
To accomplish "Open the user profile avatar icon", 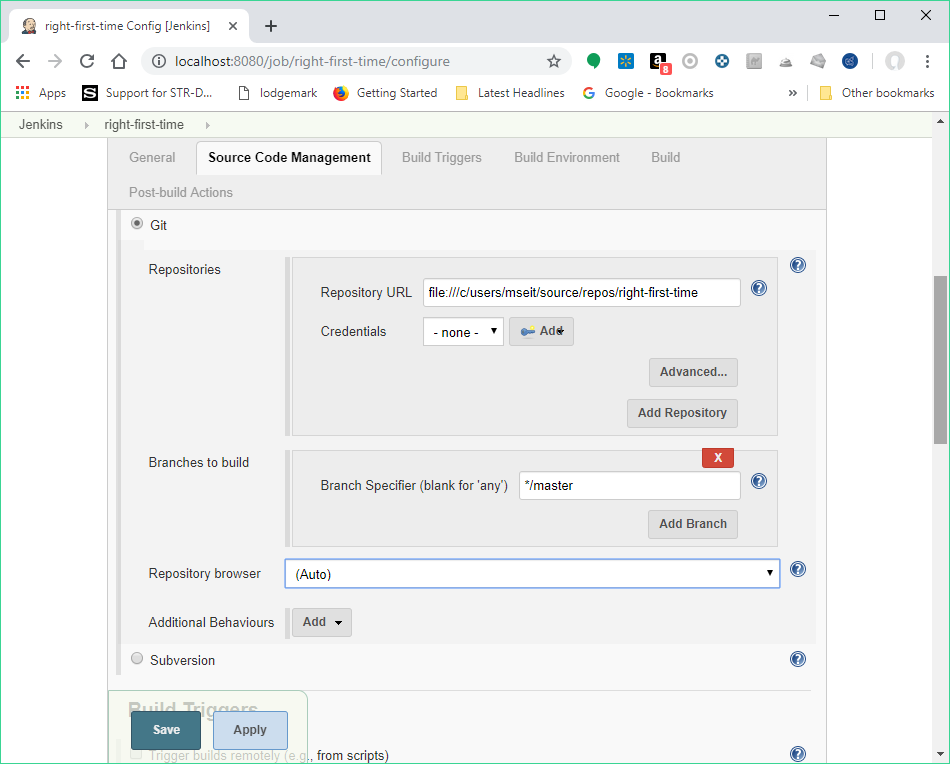I will (895, 61).
